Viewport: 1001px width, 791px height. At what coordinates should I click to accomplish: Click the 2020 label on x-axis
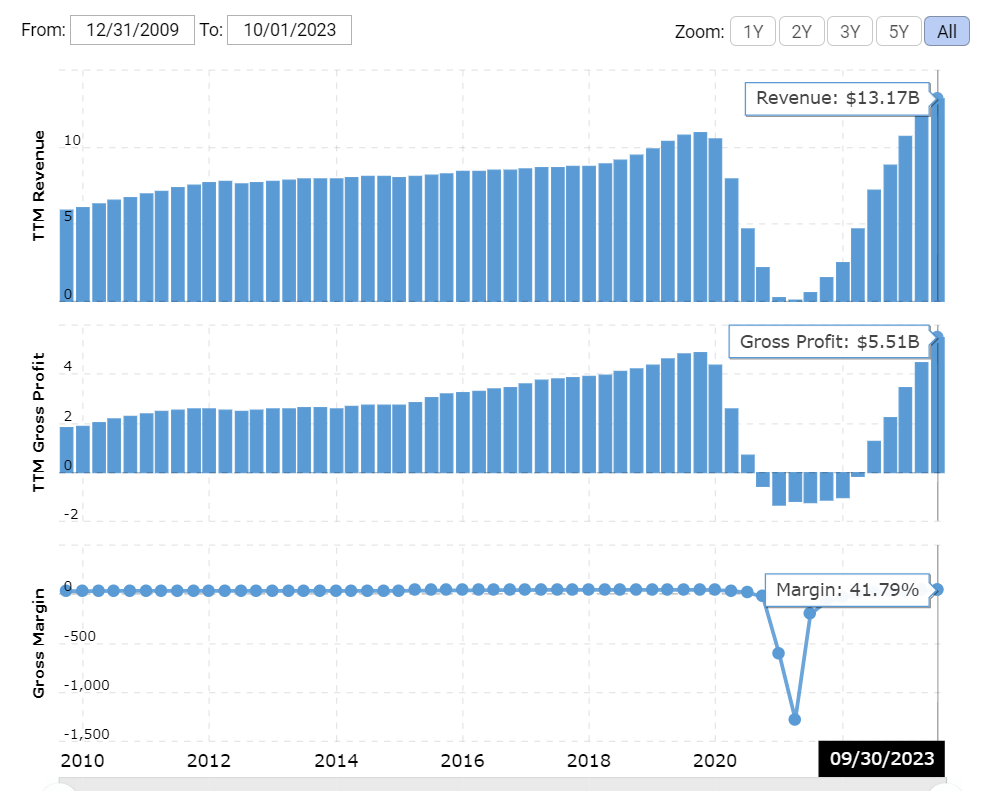click(x=715, y=759)
